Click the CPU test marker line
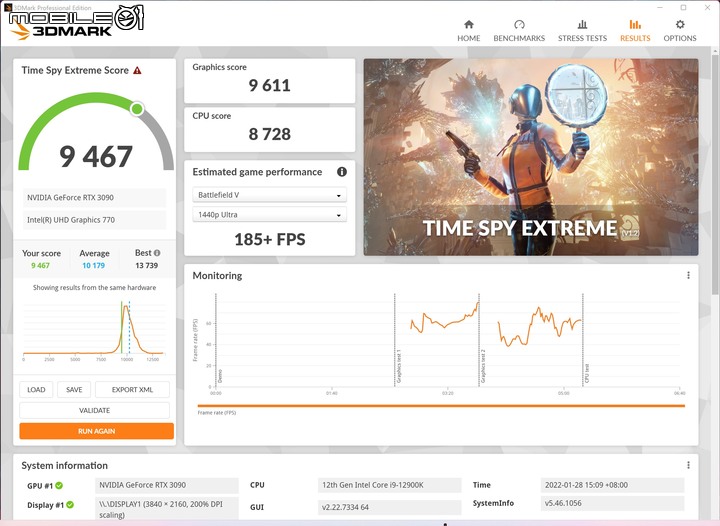 (x=583, y=340)
